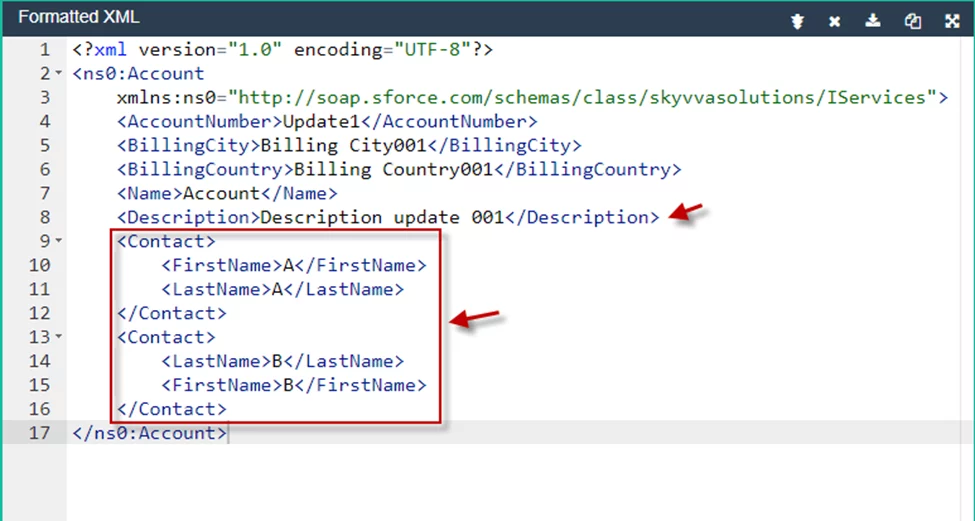Collapse the ns0:Account node on line 2
The width and height of the screenshot is (975, 521).
click(x=59, y=74)
